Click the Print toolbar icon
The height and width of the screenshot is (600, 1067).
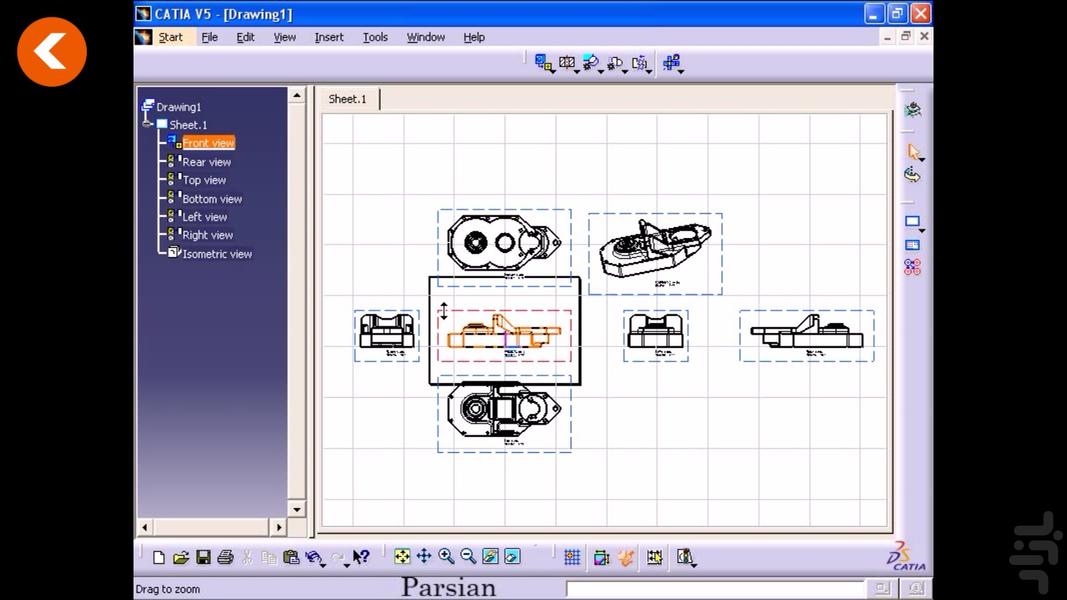227,556
